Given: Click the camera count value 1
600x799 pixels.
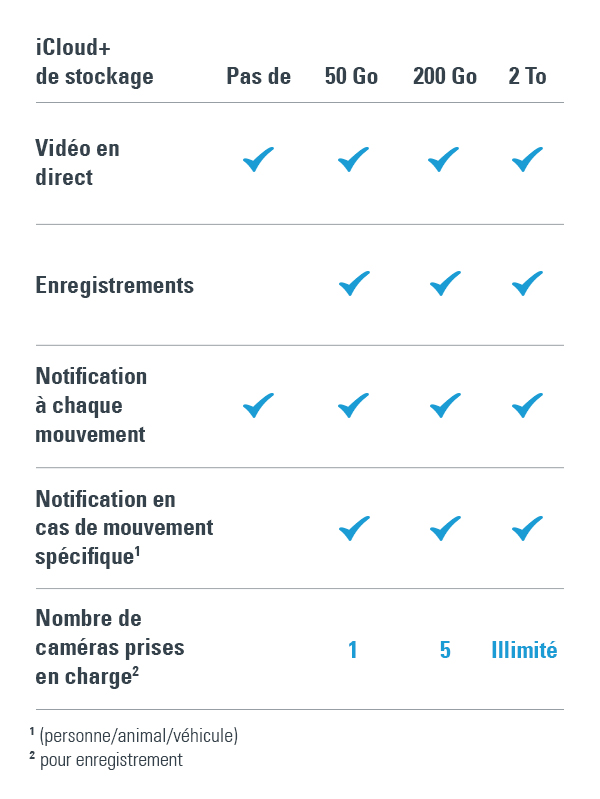Looking at the screenshot, I should point(352,650).
